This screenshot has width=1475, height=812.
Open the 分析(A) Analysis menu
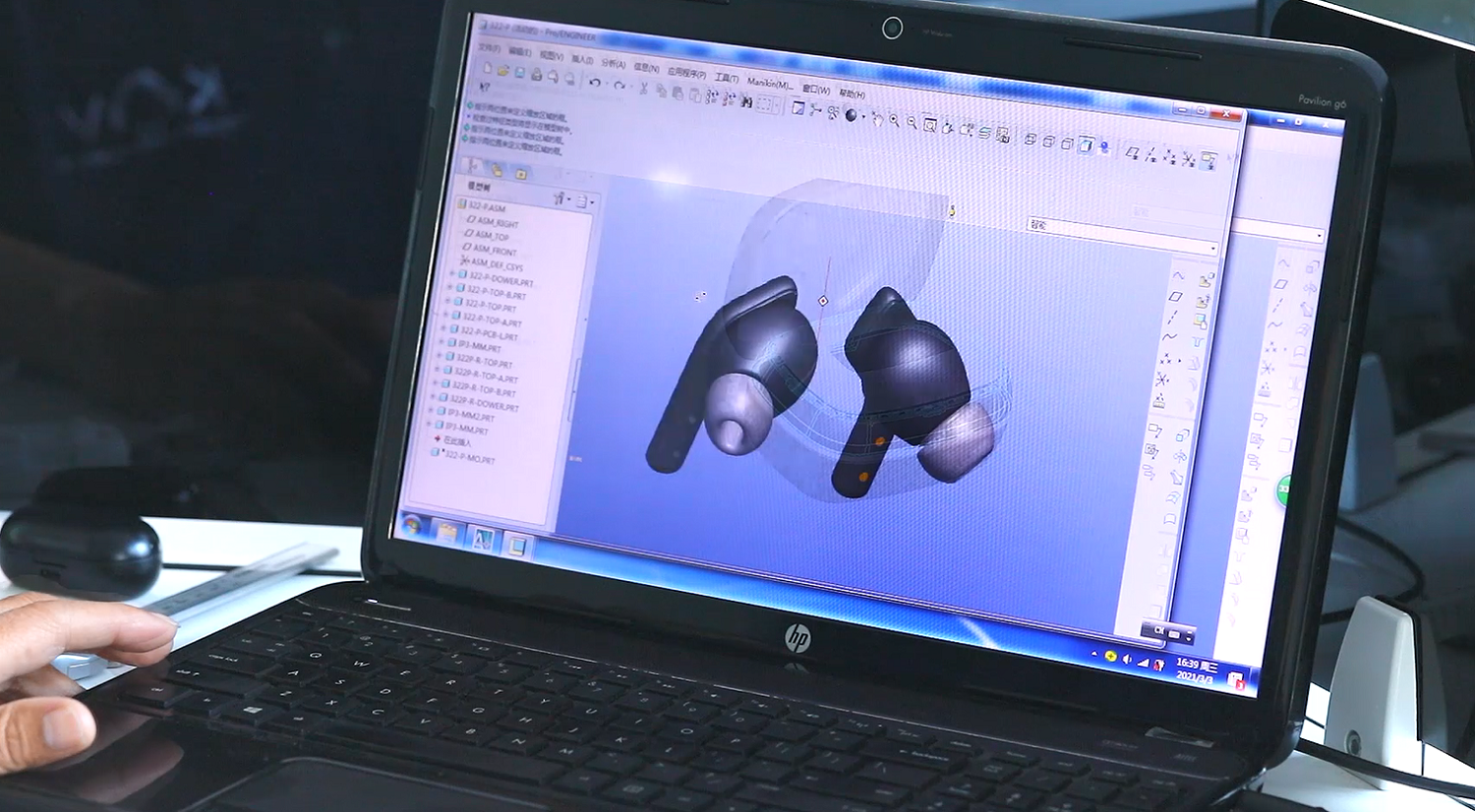(614, 64)
